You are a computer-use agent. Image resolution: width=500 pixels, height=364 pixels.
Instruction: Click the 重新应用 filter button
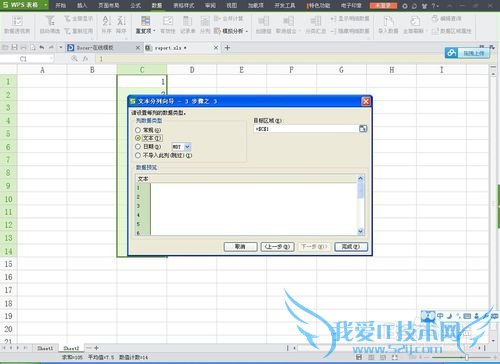[79, 31]
